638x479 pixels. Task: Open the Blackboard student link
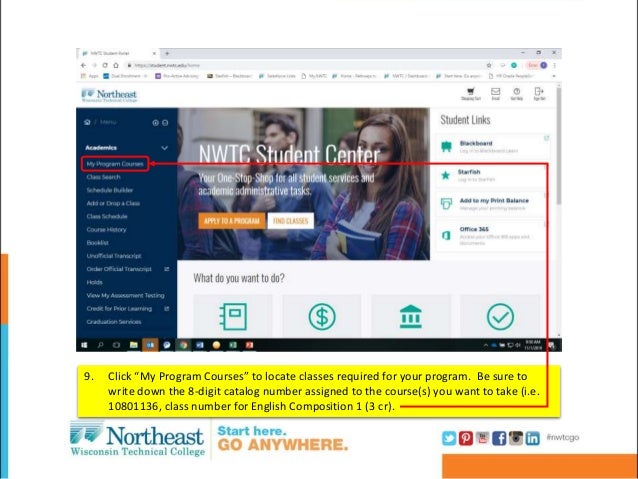click(x=493, y=147)
